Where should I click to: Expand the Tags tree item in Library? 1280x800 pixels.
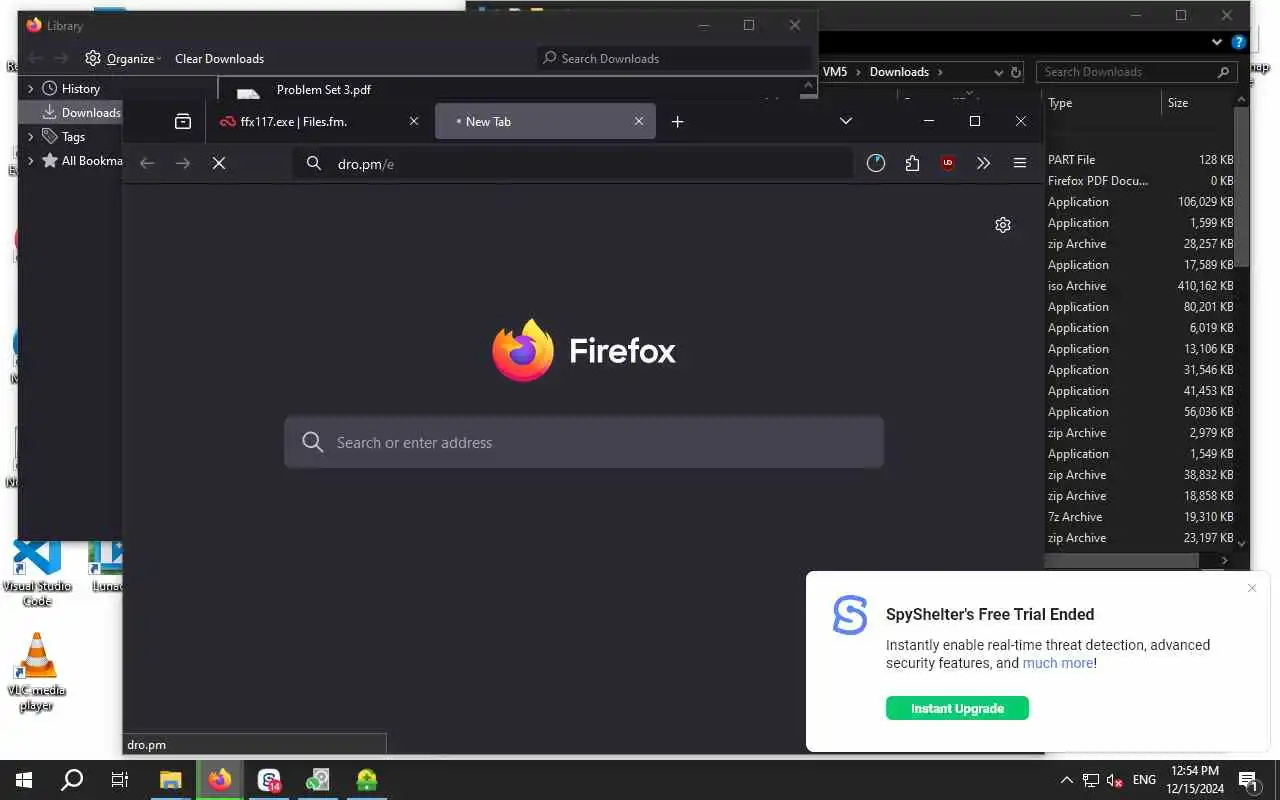[x=31, y=136]
